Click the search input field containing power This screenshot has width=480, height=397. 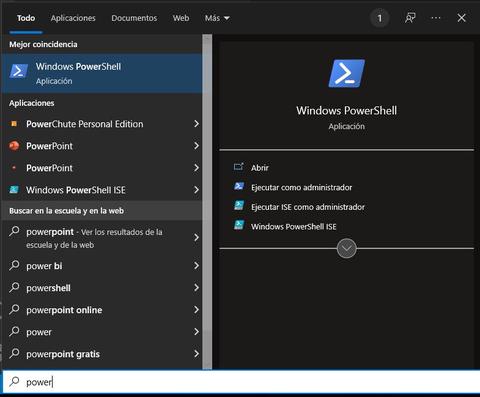pos(241,382)
